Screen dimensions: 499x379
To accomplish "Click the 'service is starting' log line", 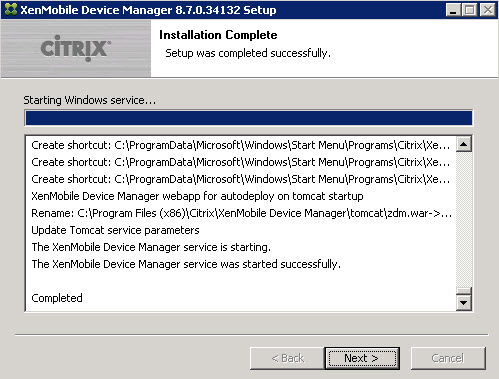I will tap(151, 247).
